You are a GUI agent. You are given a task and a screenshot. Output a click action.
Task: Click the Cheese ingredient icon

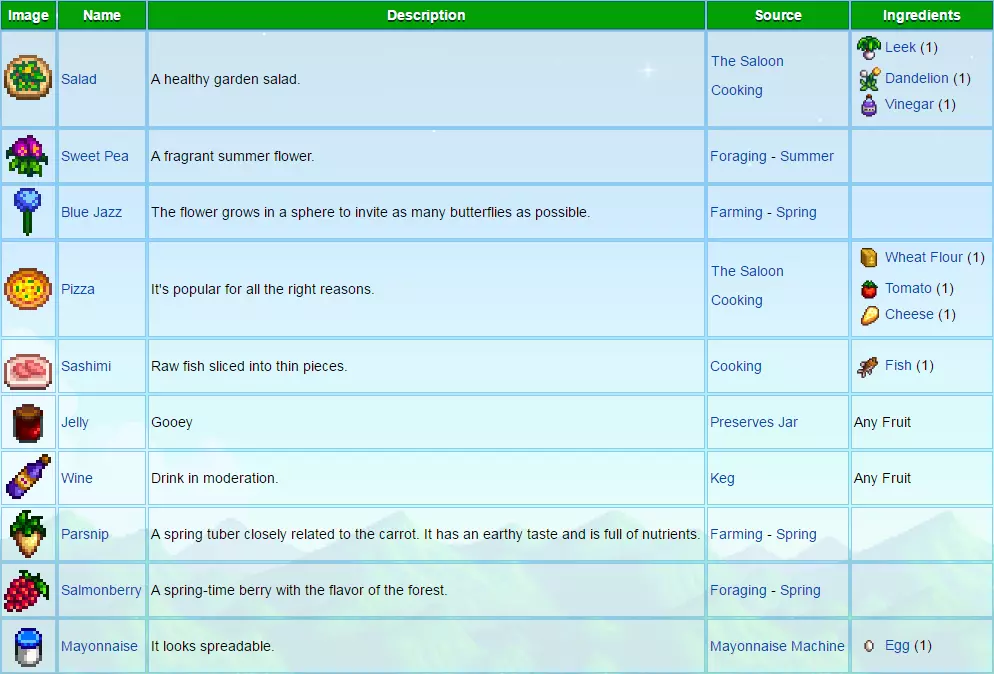[870, 315]
